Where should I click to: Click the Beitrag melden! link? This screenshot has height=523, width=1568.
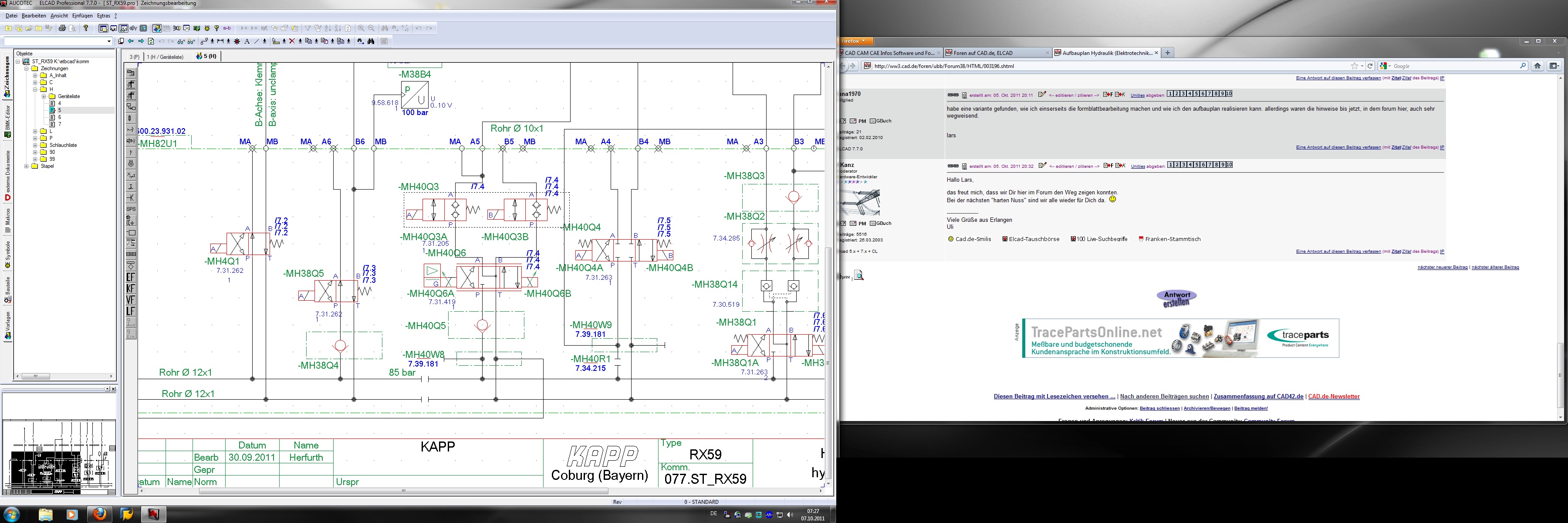coord(1251,408)
